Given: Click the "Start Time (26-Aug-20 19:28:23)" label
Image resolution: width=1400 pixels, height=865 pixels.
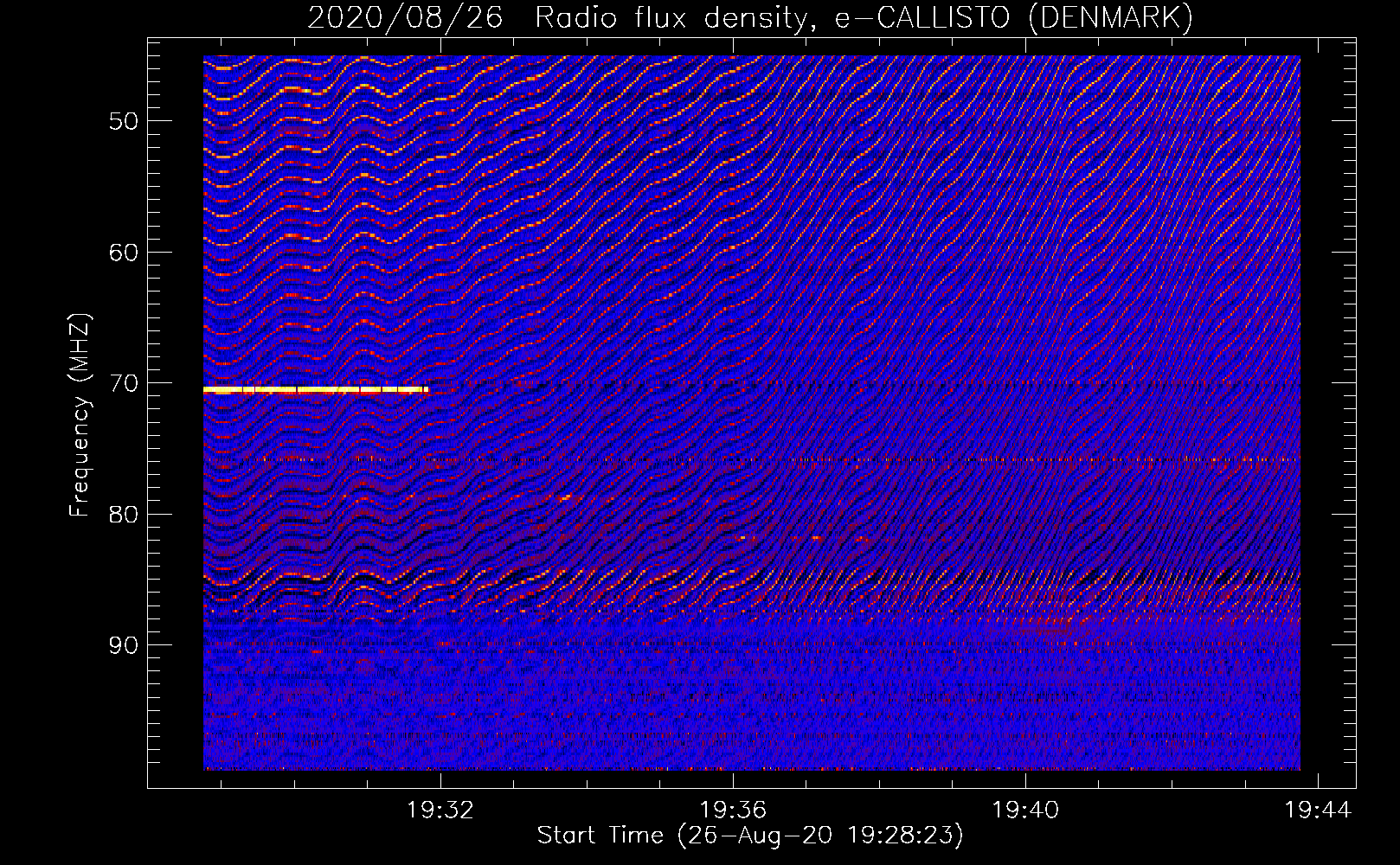Looking at the screenshot, I should point(750,836).
